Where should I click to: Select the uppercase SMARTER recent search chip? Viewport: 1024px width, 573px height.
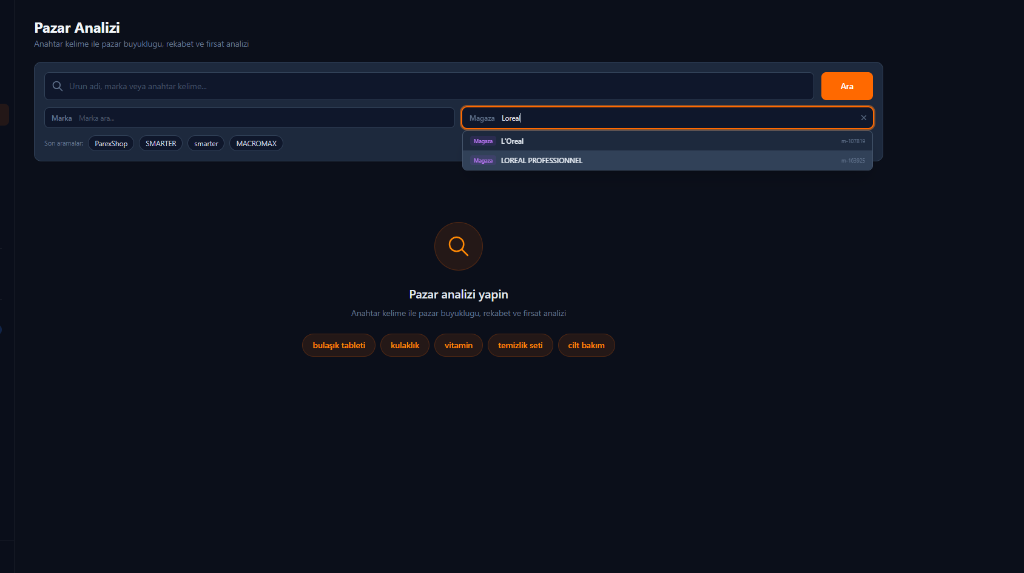[160, 144]
